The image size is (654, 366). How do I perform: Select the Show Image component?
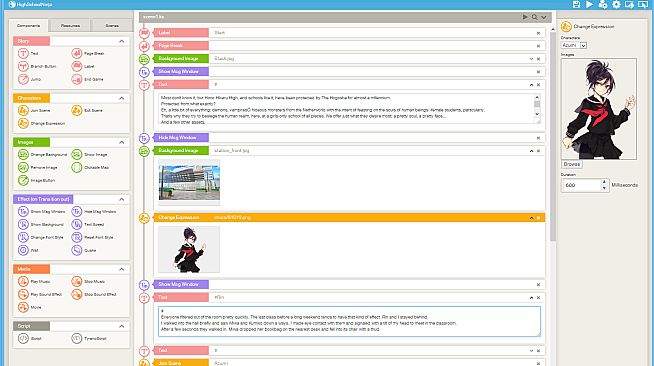pyautogui.click(x=89, y=155)
